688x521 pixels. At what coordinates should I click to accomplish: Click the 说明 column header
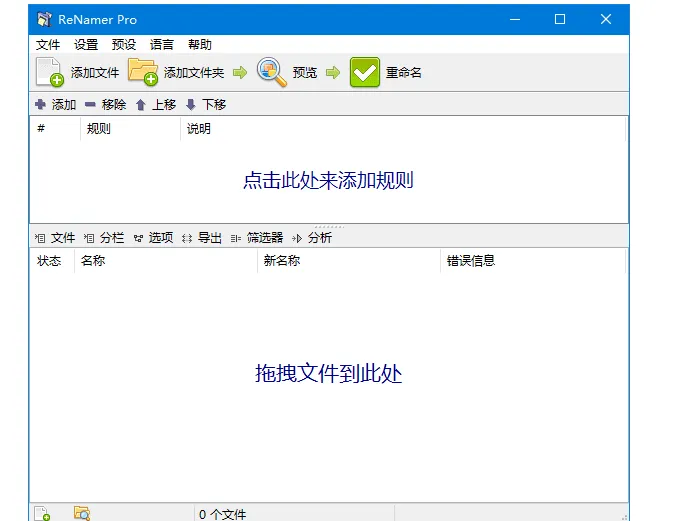[403, 129]
